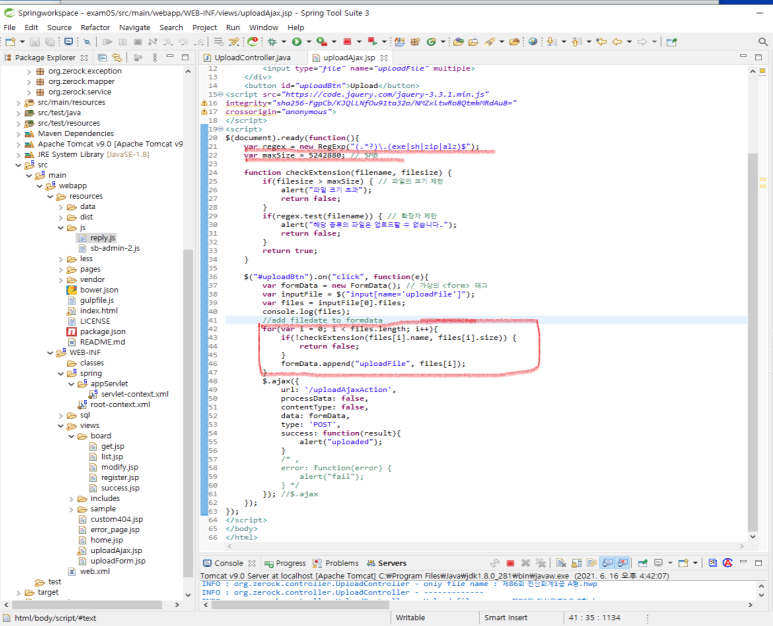Click Open Console icon

683,563
